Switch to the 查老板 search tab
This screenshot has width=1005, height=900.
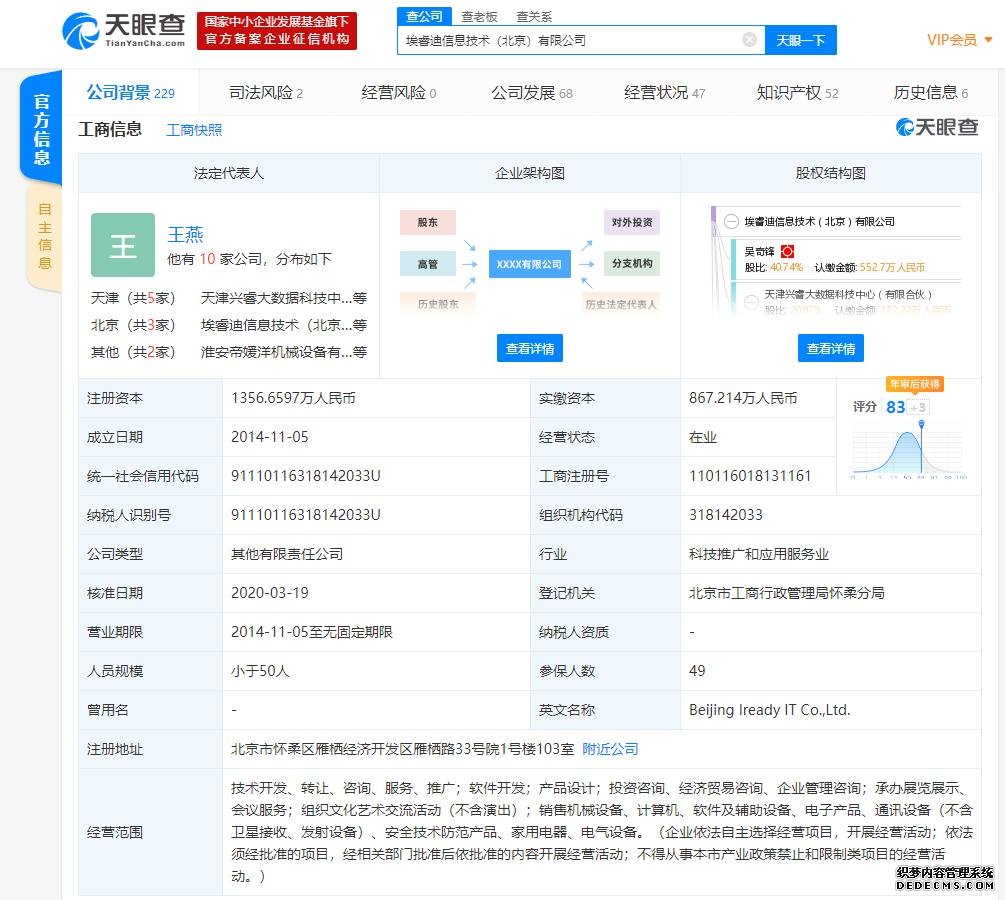tap(479, 17)
